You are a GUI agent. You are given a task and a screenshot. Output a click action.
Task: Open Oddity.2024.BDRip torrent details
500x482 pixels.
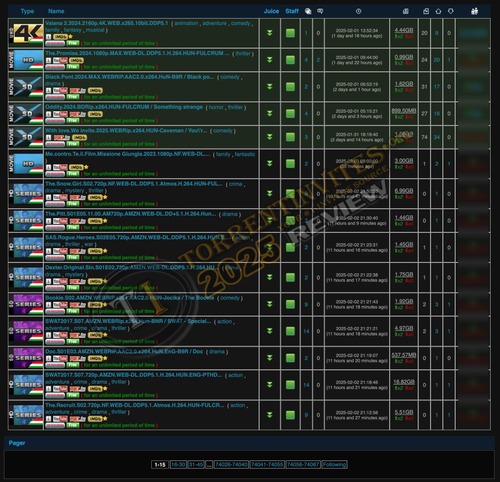[124, 107]
